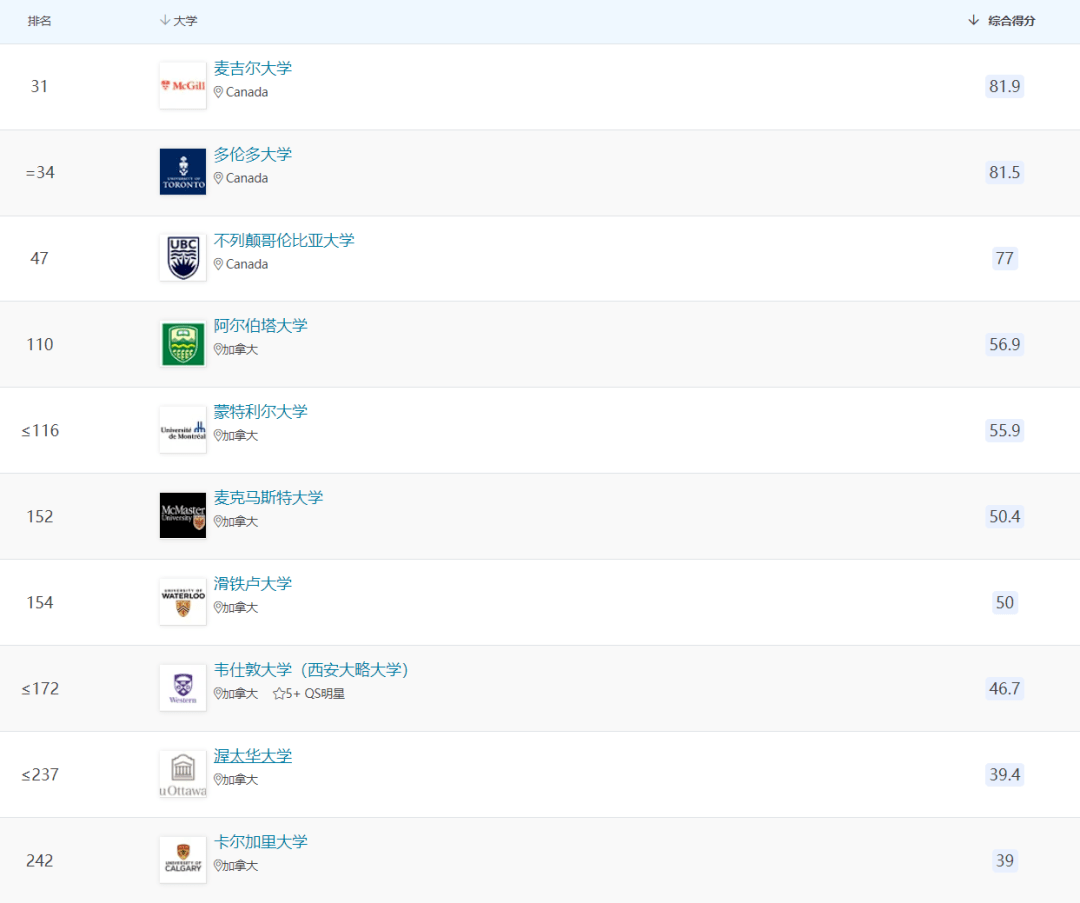The width and height of the screenshot is (1080, 903).
Task: Click the score 50 for 滑铁卢大学
Action: pos(1004,603)
